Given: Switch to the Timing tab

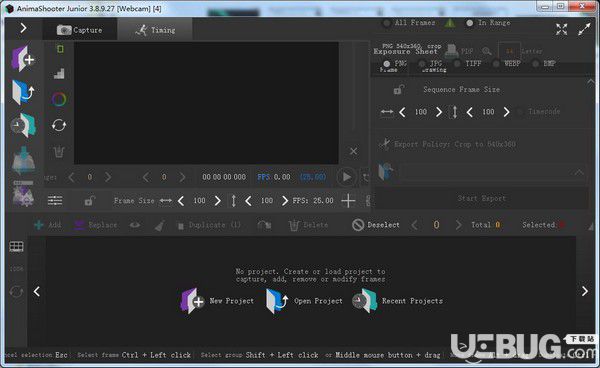Looking at the screenshot, I should (x=155, y=30).
